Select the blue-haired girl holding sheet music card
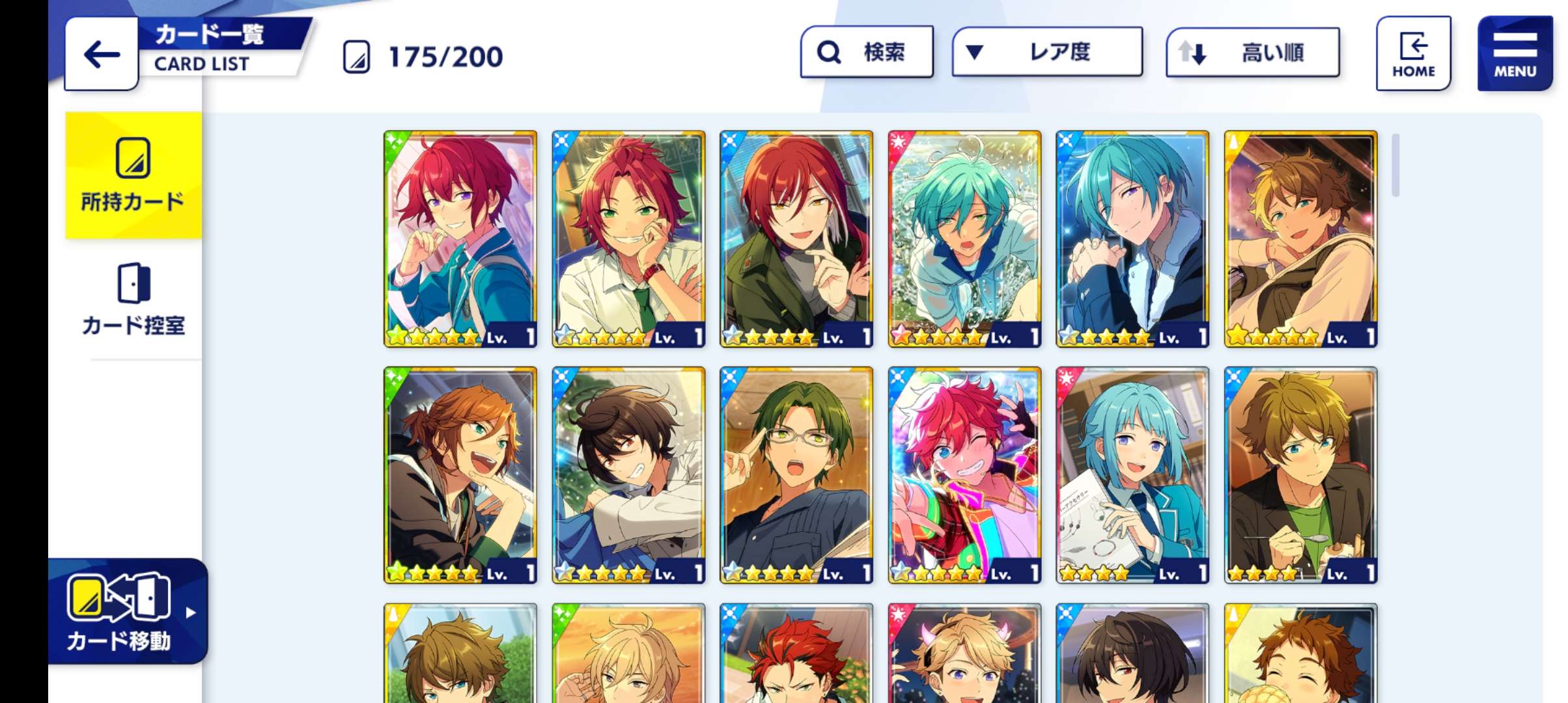 [x=1132, y=475]
